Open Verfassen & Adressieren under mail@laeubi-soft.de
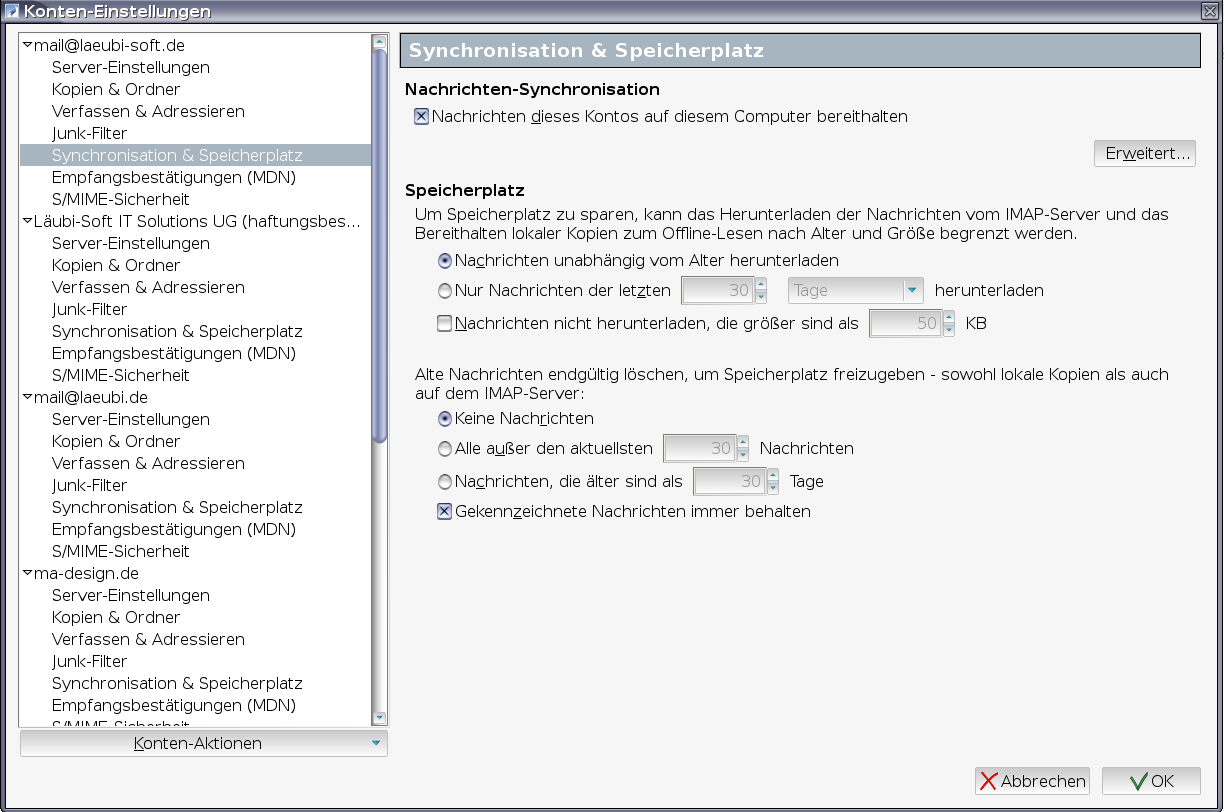The width and height of the screenshot is (1224, 812). pos(148,111)
